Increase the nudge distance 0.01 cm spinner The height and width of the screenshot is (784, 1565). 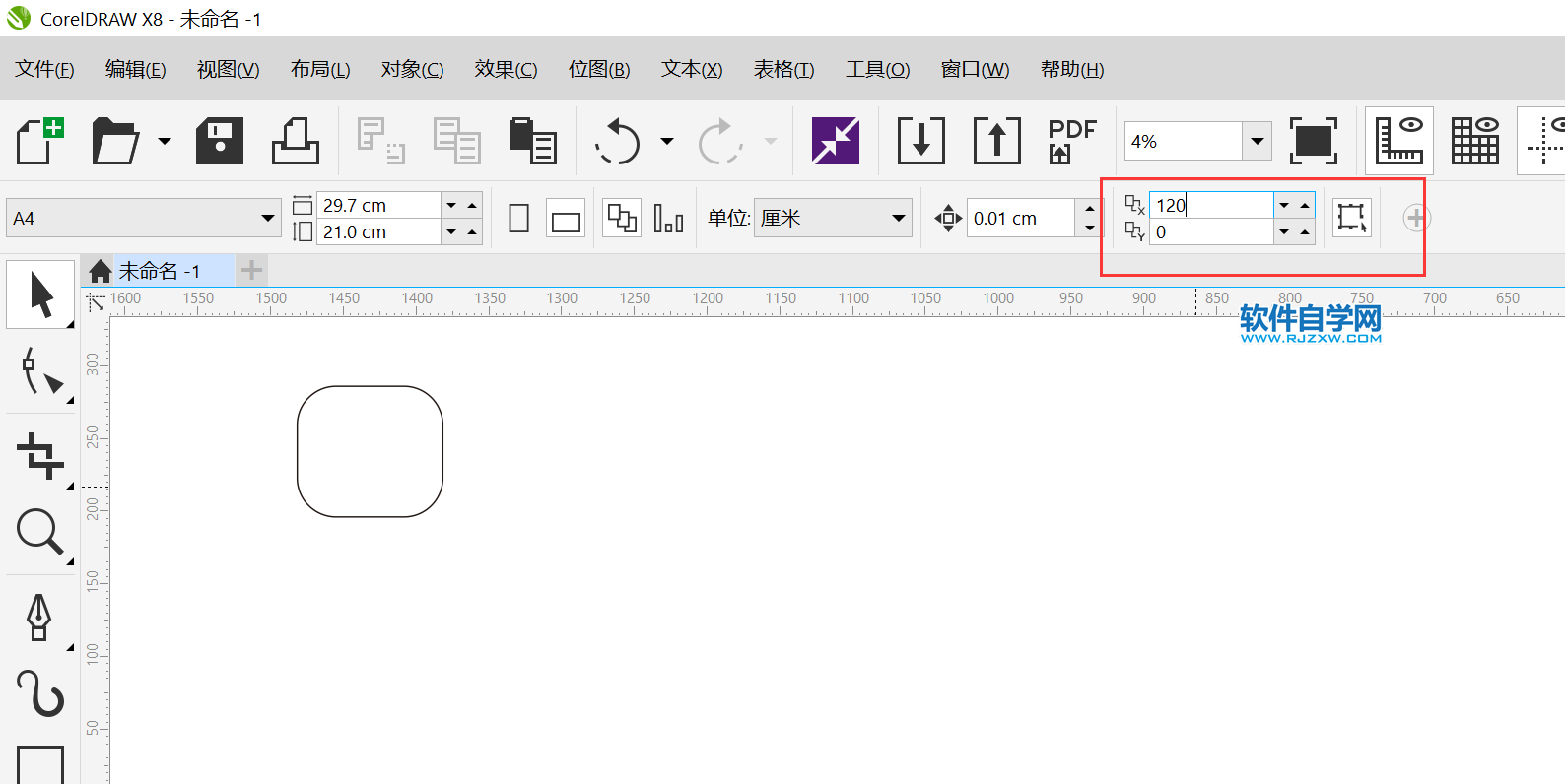tap(1089, 209)
